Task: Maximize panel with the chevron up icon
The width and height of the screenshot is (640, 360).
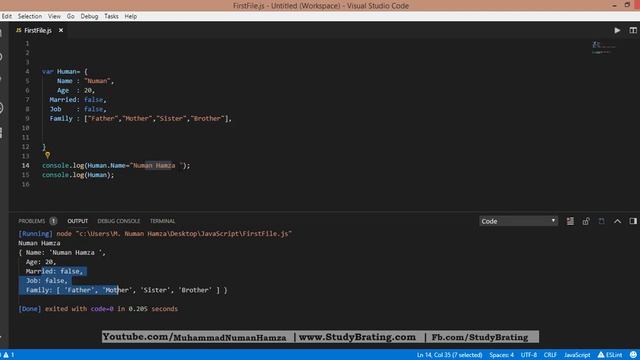Action: (x=617, y=221)
